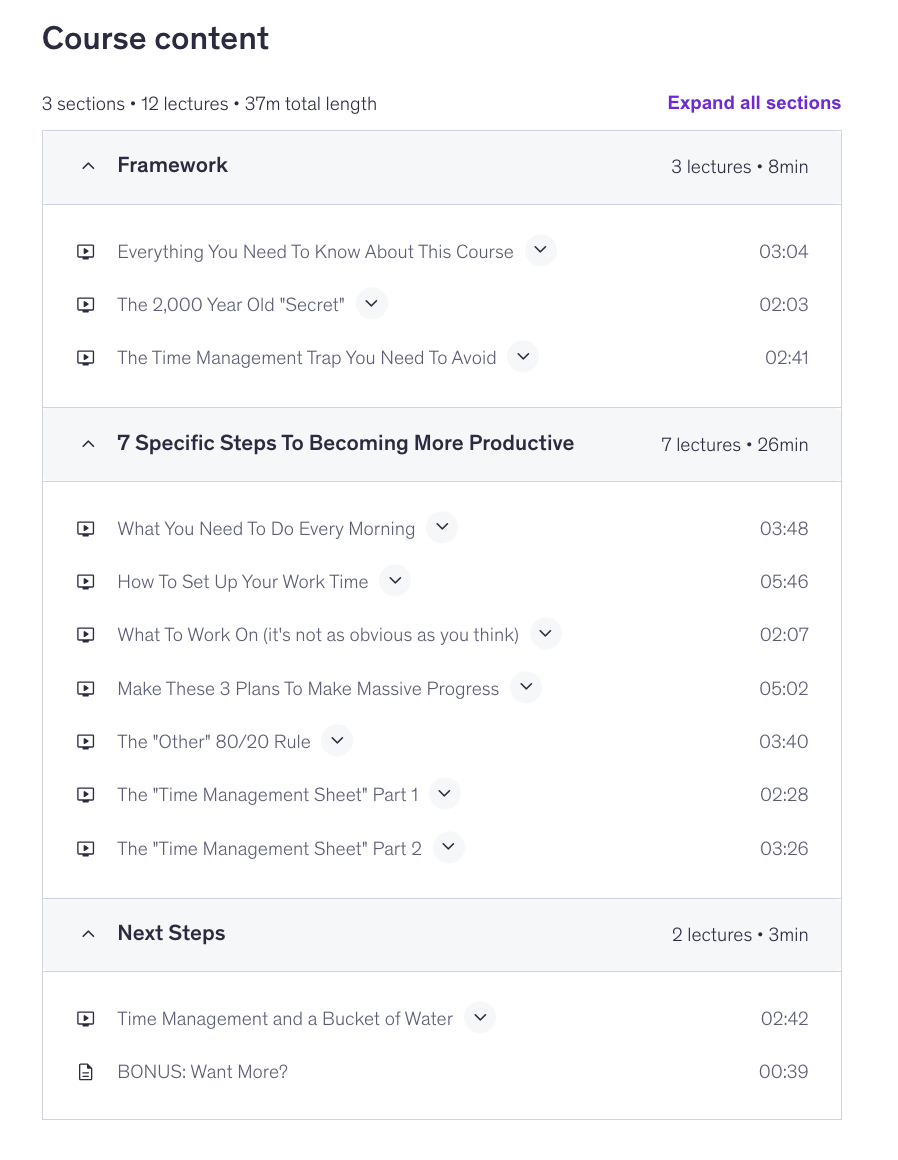This screenshot has width=898, height=1160.
Task: Click video icon beside "How To Set Up Your Work Time"
Action: point(86,582)
